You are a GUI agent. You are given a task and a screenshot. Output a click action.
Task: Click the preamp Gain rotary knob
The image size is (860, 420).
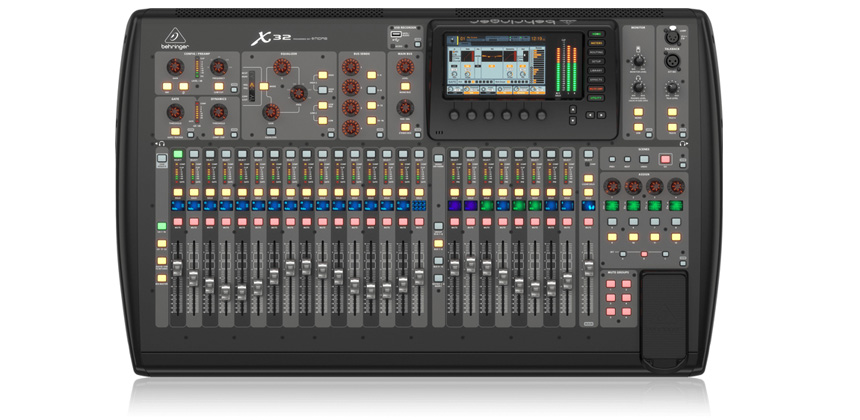coord(175,67)
